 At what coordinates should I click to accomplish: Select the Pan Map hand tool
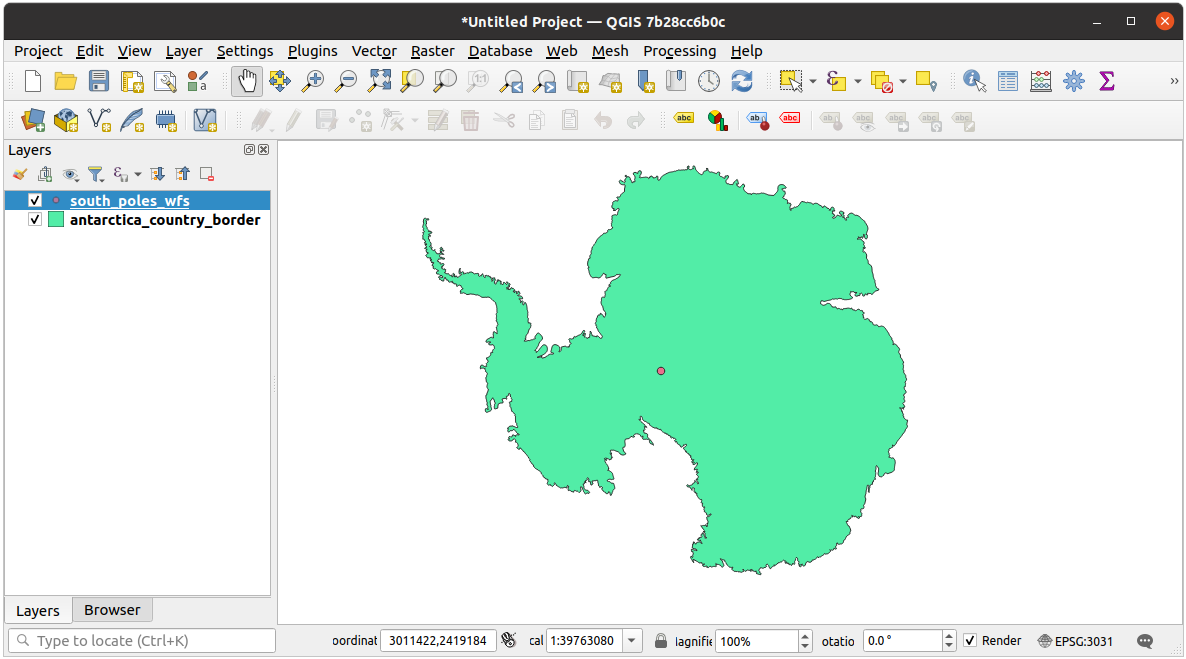click(x=247, y=81)
